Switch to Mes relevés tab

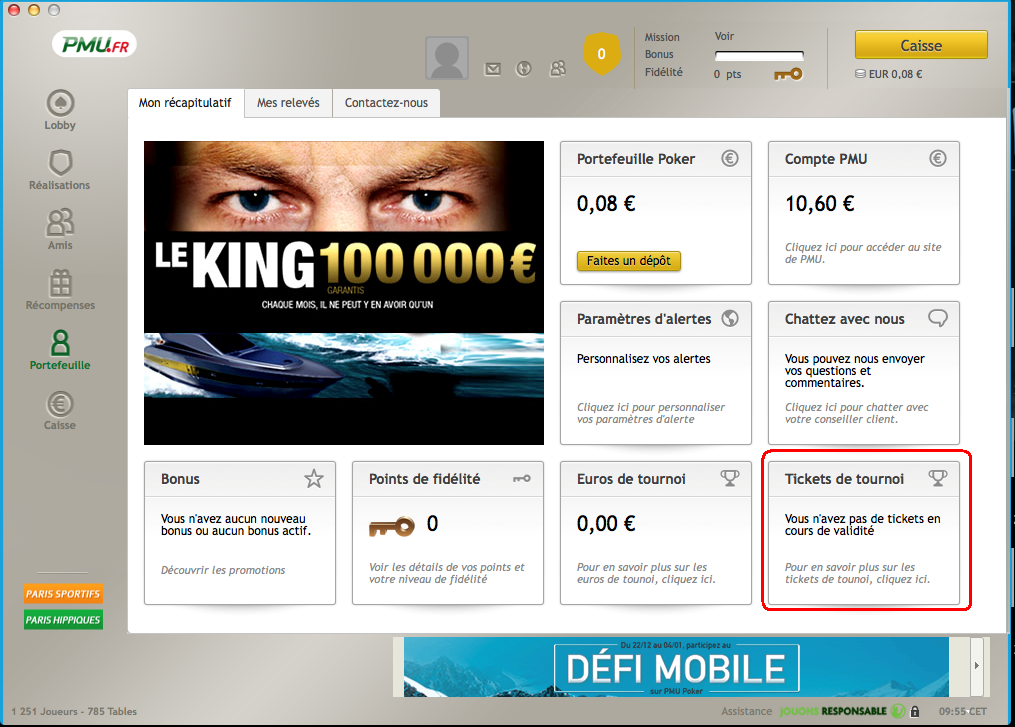coord(288,103)
